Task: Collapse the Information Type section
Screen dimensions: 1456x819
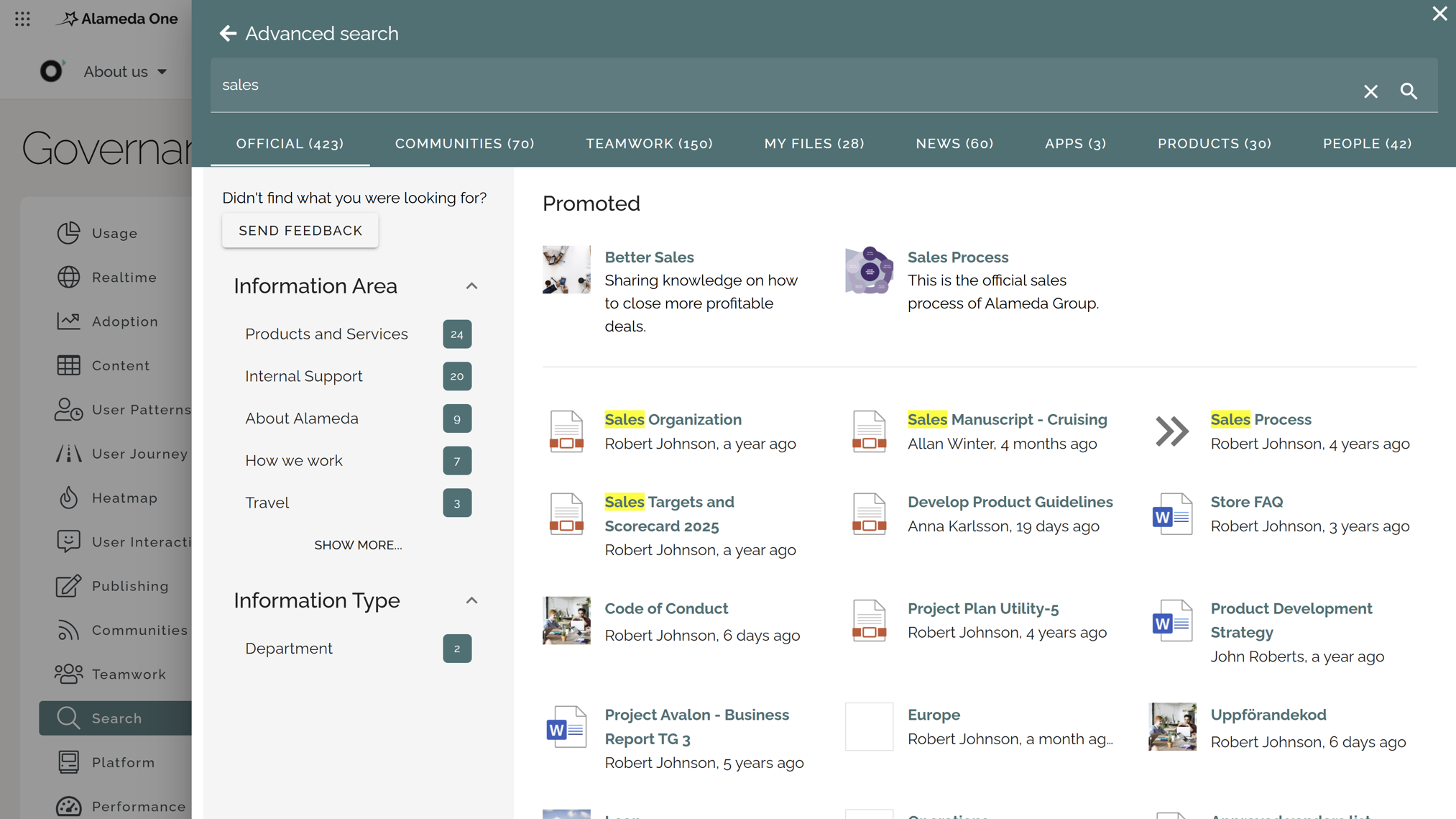Action: click(471, 600)
